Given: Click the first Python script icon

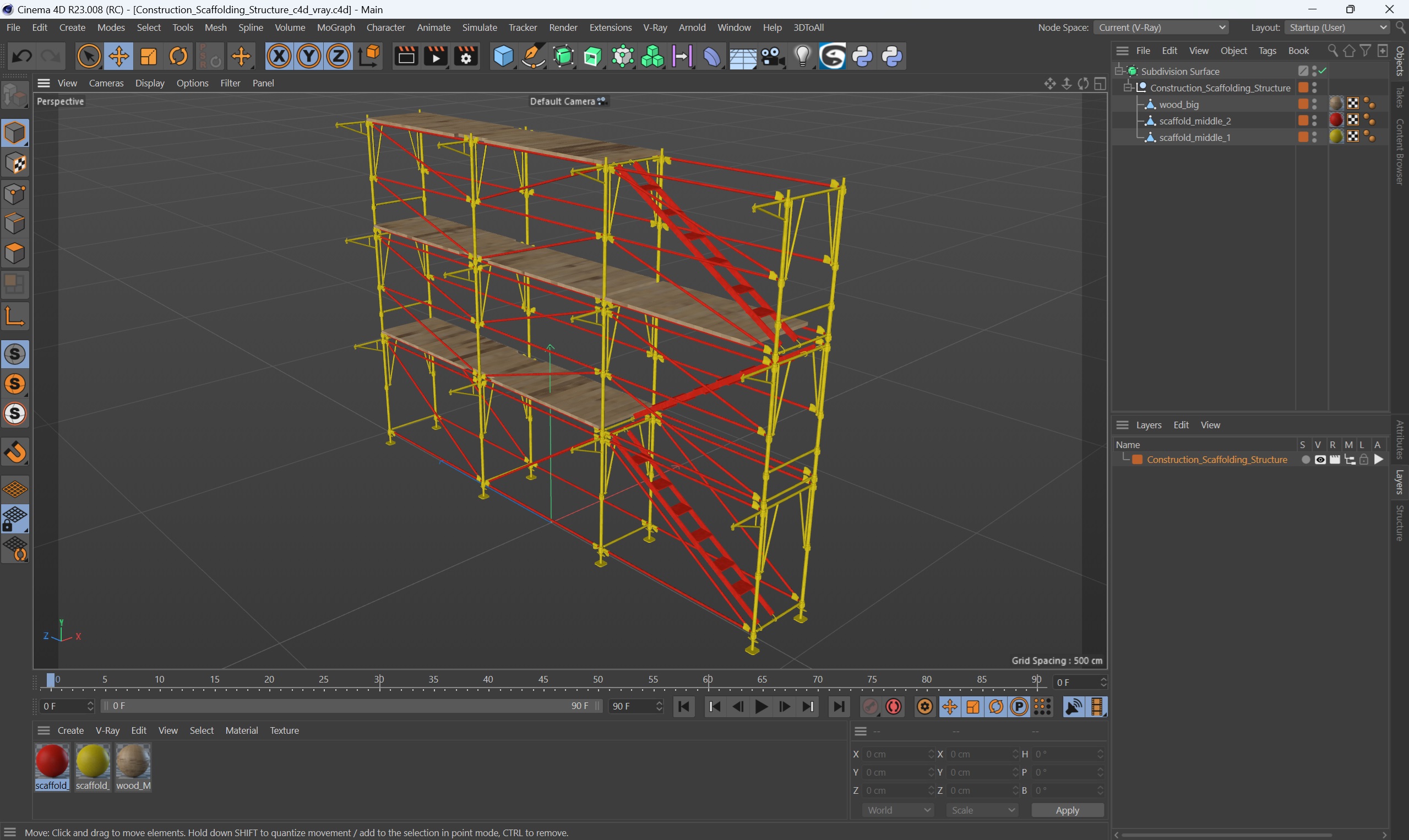Looking at the screenshot, I should (x=863, y=57).
